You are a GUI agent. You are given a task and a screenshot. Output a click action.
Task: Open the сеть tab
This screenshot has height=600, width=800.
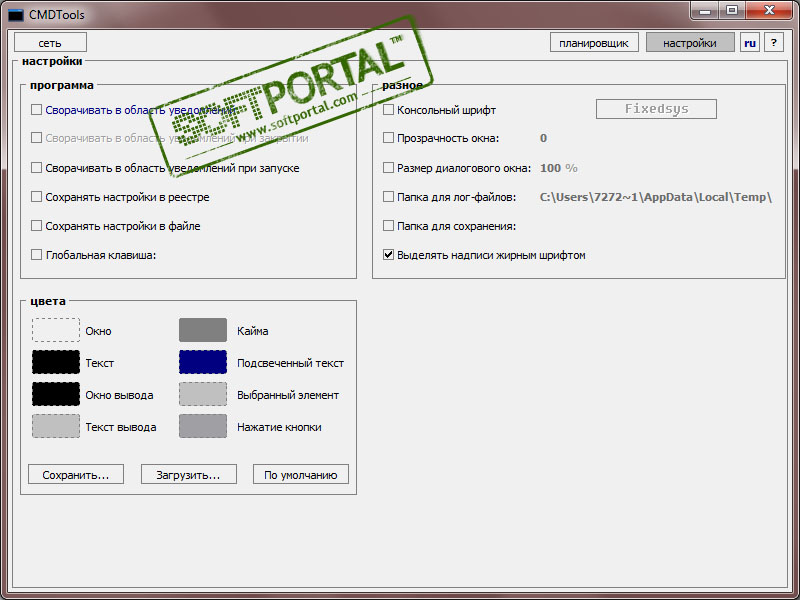(50, 43)
